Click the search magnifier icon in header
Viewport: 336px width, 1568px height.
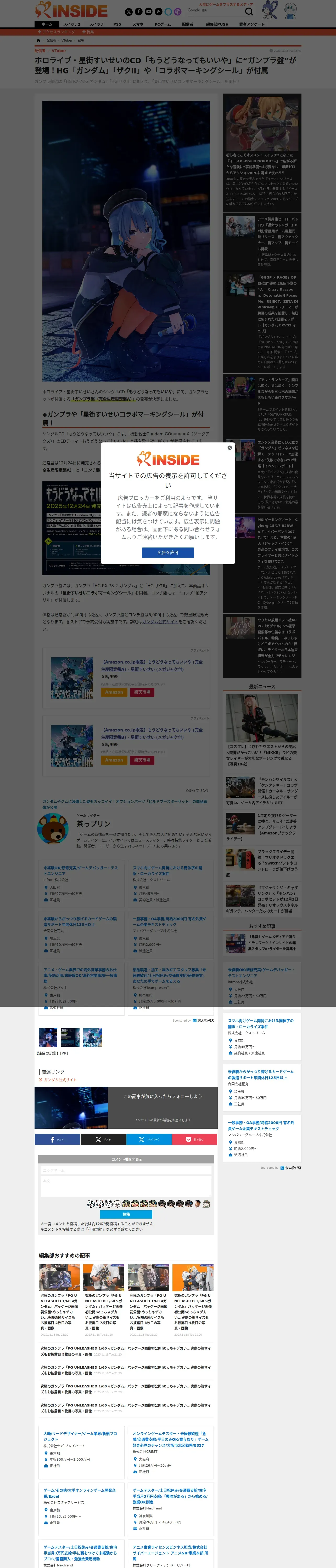(249, 11)
